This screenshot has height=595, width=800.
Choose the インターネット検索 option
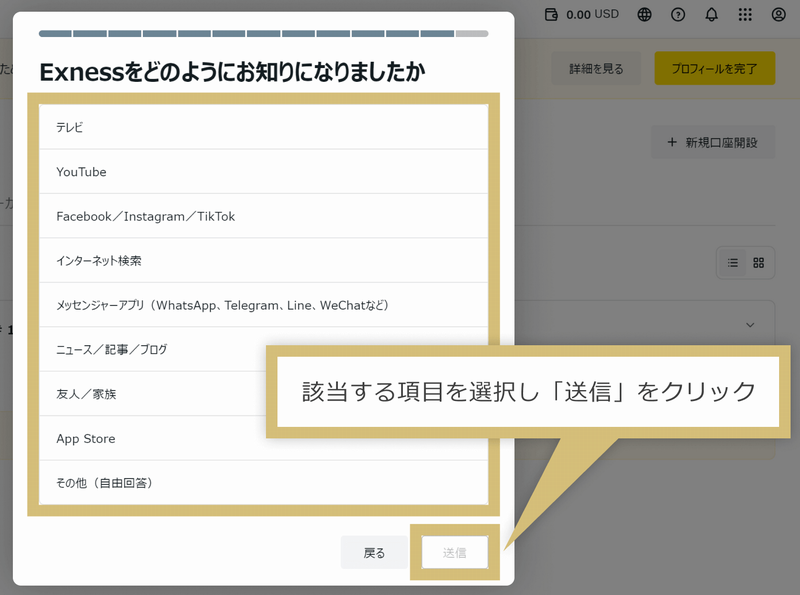pos(263,260)
